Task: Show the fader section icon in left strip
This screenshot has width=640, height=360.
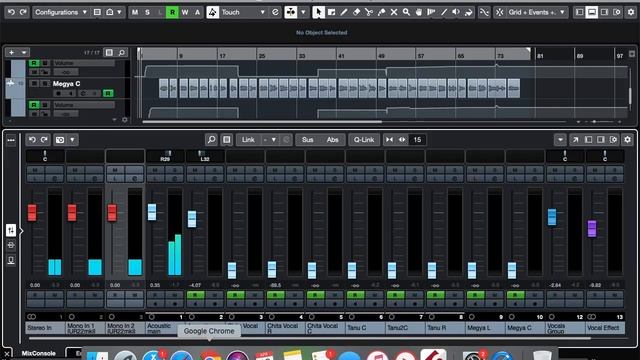Action: 11,231
